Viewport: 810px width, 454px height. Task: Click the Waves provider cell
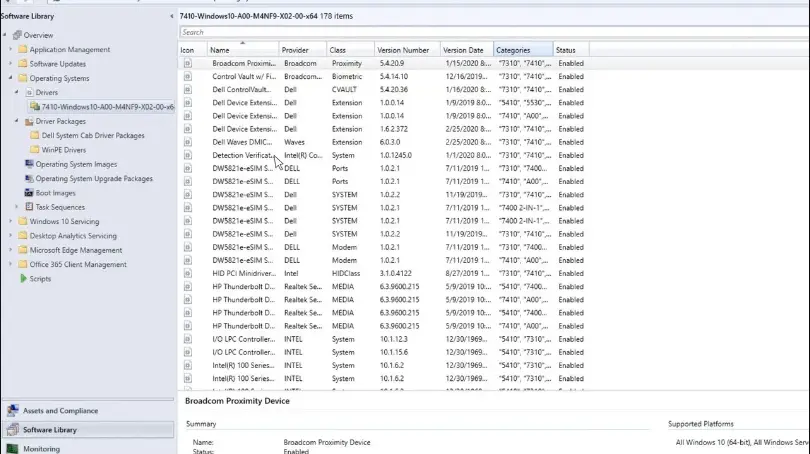click(x=294, y=142)
